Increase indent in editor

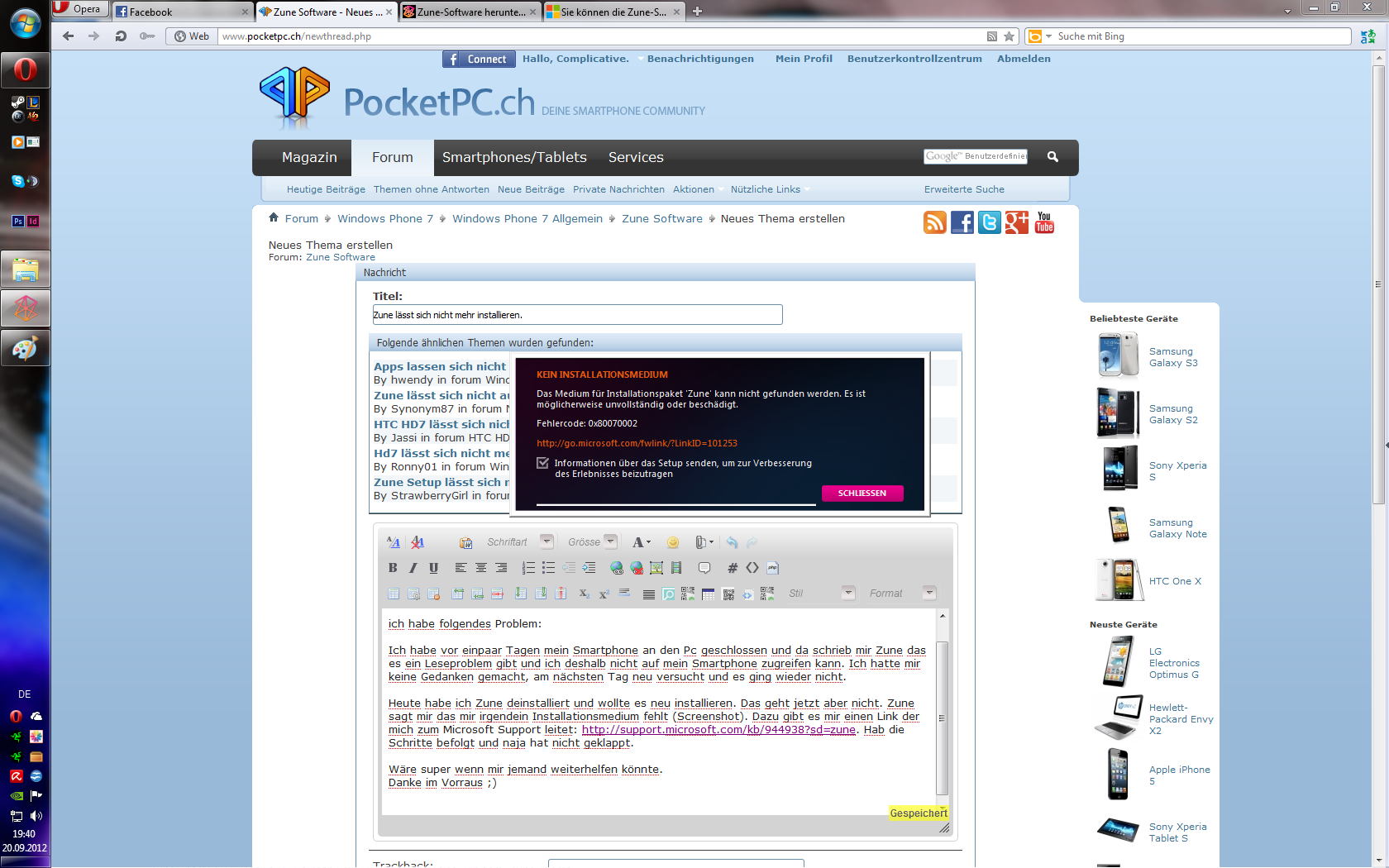click(589, 568)
